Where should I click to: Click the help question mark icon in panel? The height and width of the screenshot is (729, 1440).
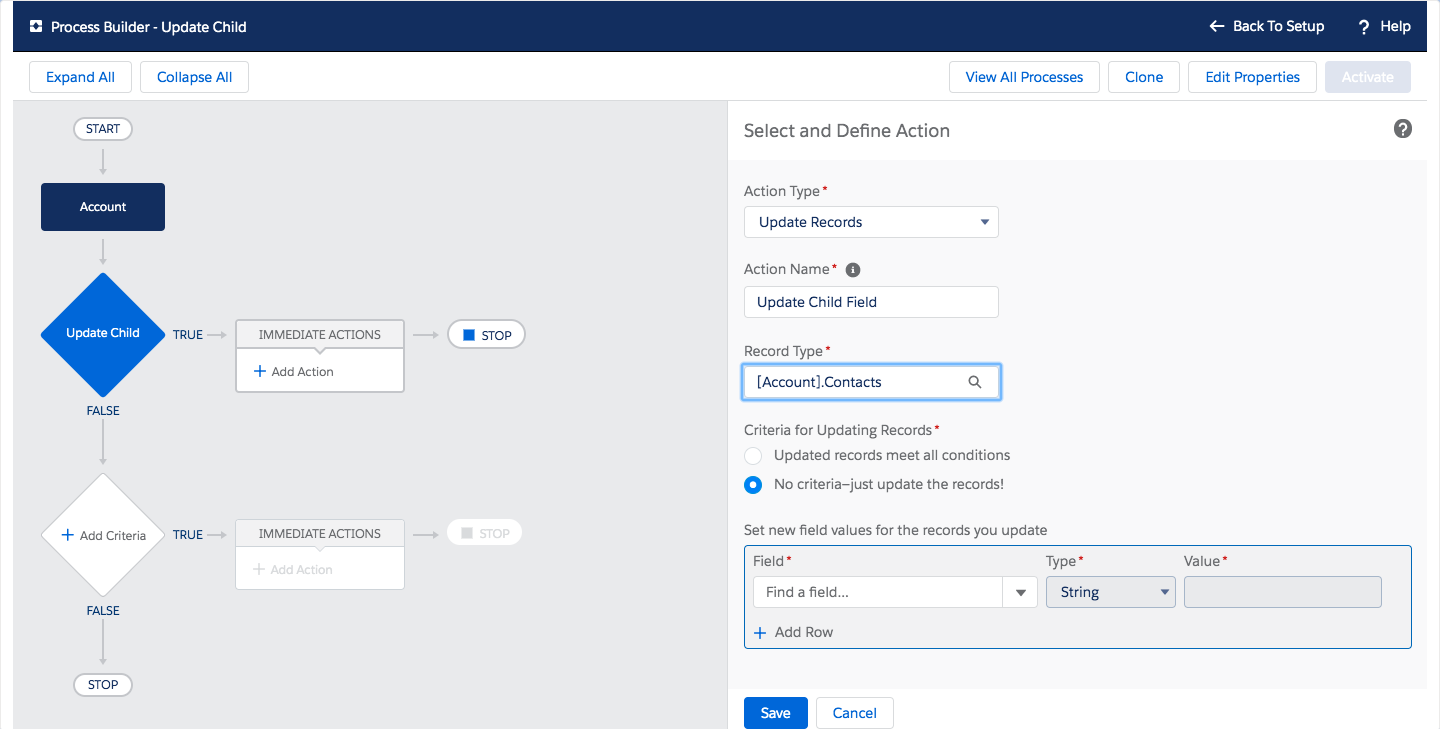pyautogui.click(x=1402, y=129)
